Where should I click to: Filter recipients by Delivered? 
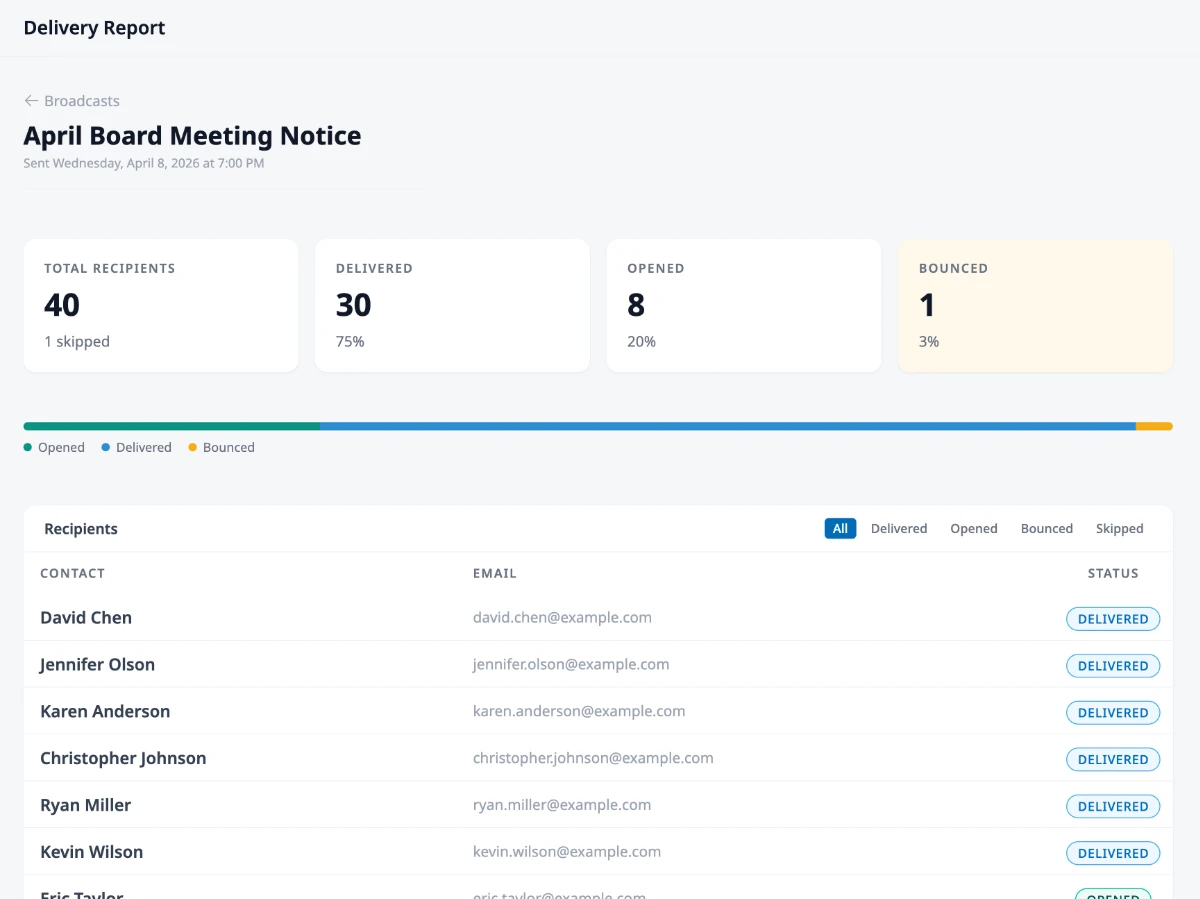899,528
